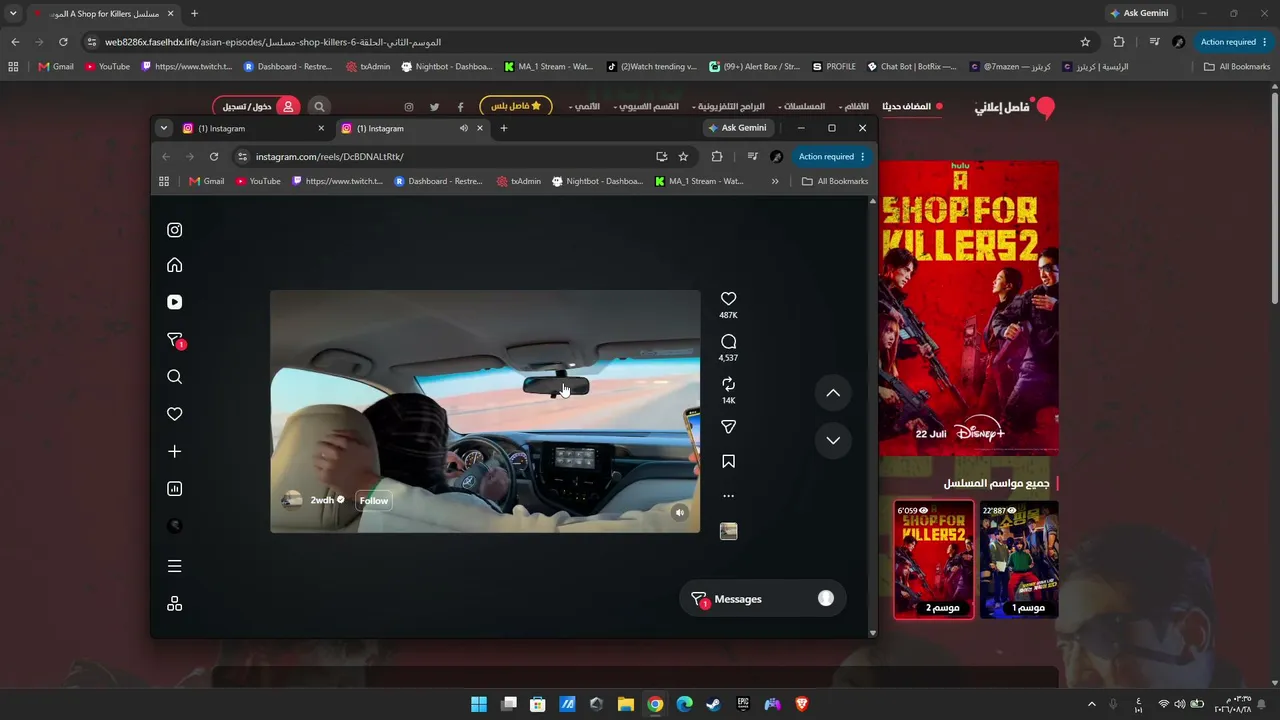Follow the 2wdh account

click(x=373, y=501)
